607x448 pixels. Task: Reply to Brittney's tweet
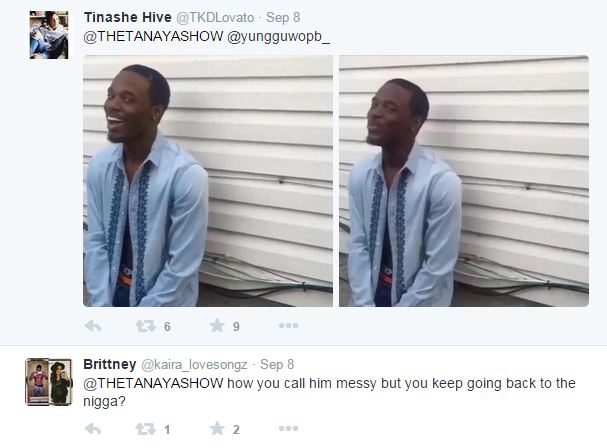click(x=93, y=429)
